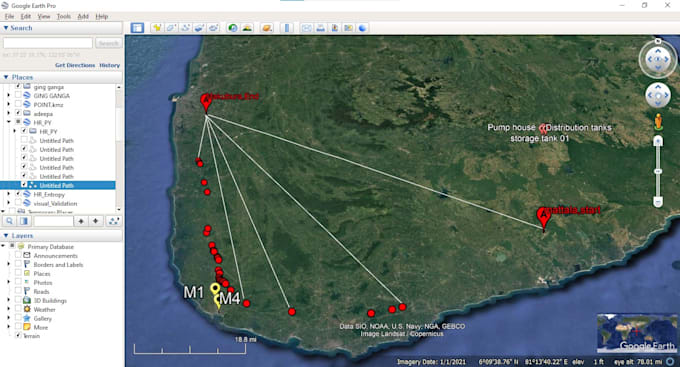Expand the HR_Entropy tree item
This screenshot has width=680, height=367.
click(x=8, y=194)
